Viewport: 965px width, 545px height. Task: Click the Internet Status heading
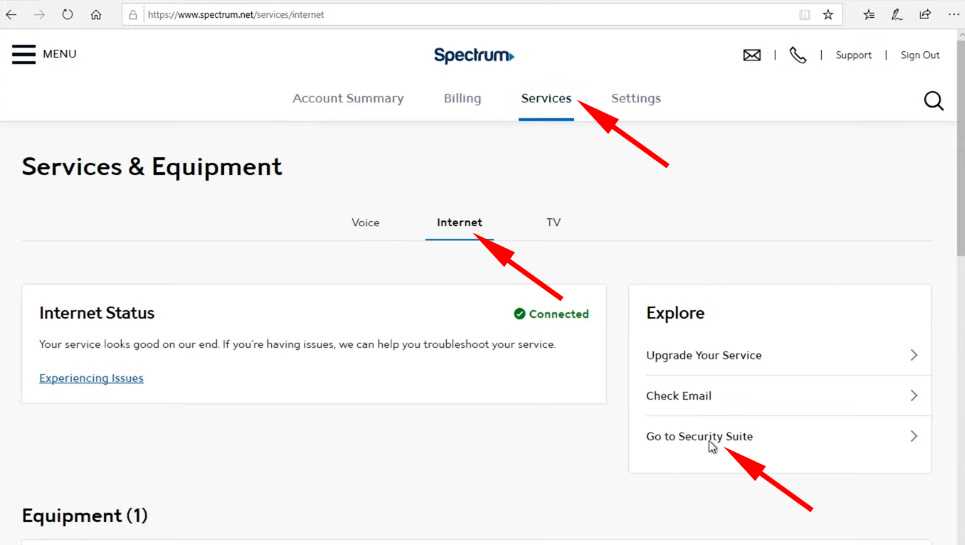pyautogui.click(x=97, y=313)
